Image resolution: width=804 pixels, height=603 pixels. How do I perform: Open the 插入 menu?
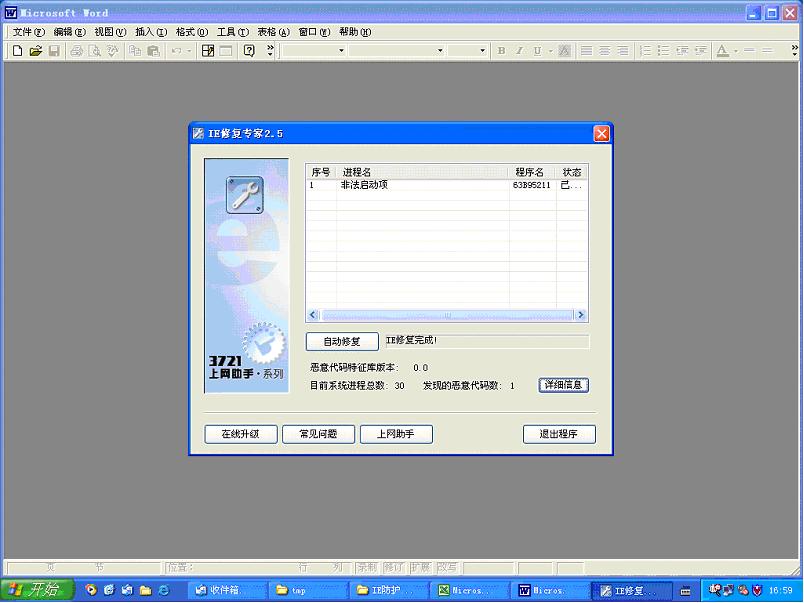[x=151, y=32]
